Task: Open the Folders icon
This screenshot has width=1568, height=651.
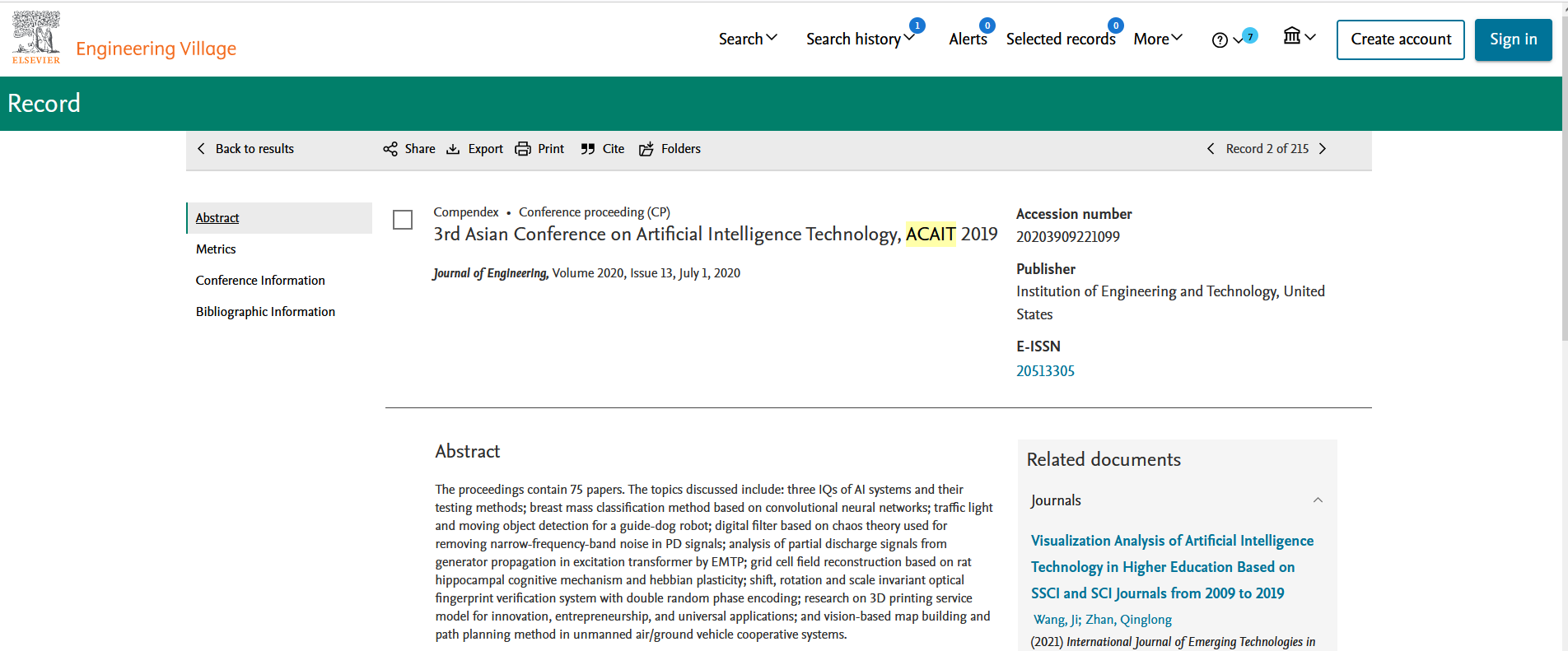Action: pyautogui.click(x=646, y=149)
